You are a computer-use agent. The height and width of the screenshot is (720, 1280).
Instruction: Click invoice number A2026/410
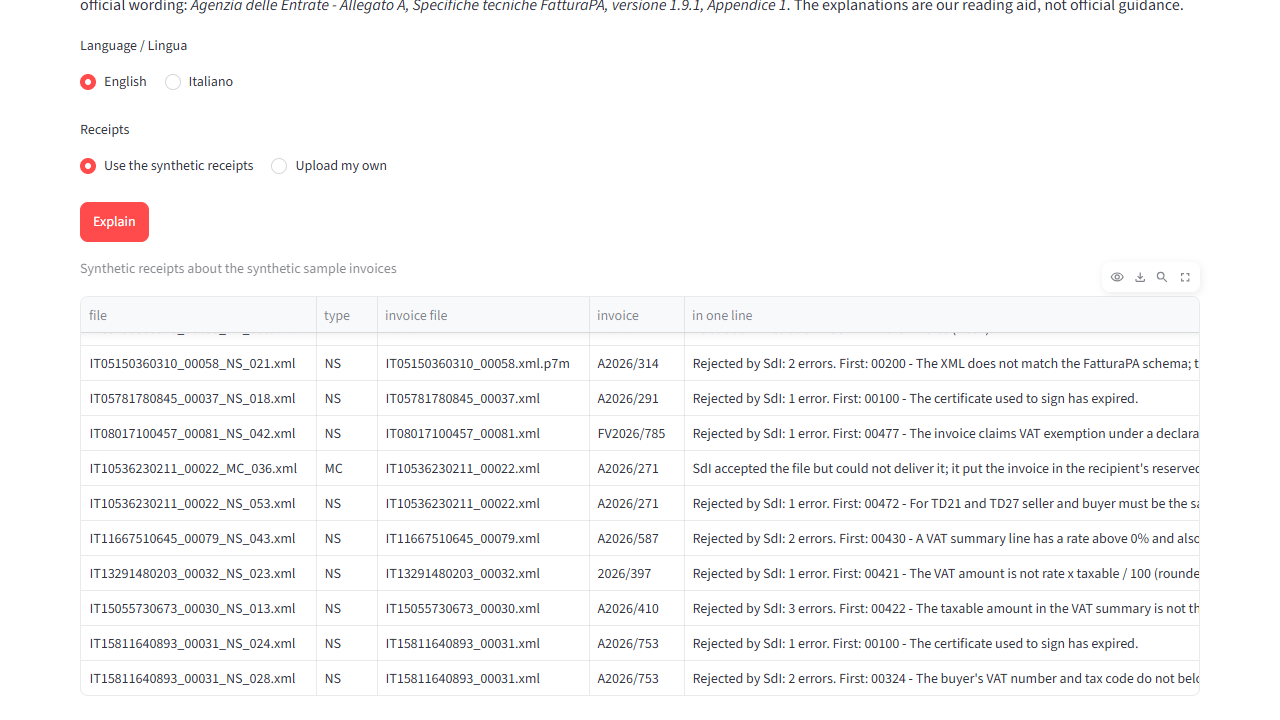pyautogui.click(x=637, y=609)
